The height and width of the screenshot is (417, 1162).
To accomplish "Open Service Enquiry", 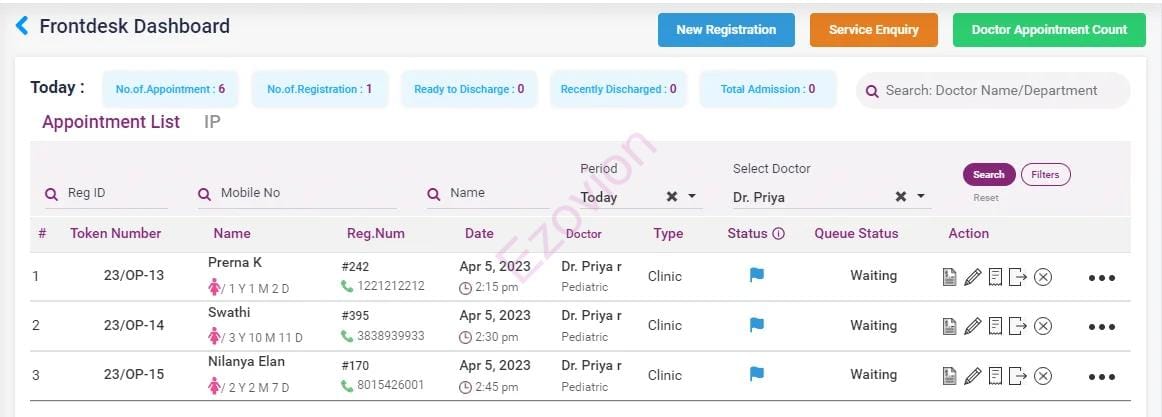I will 873,30.
